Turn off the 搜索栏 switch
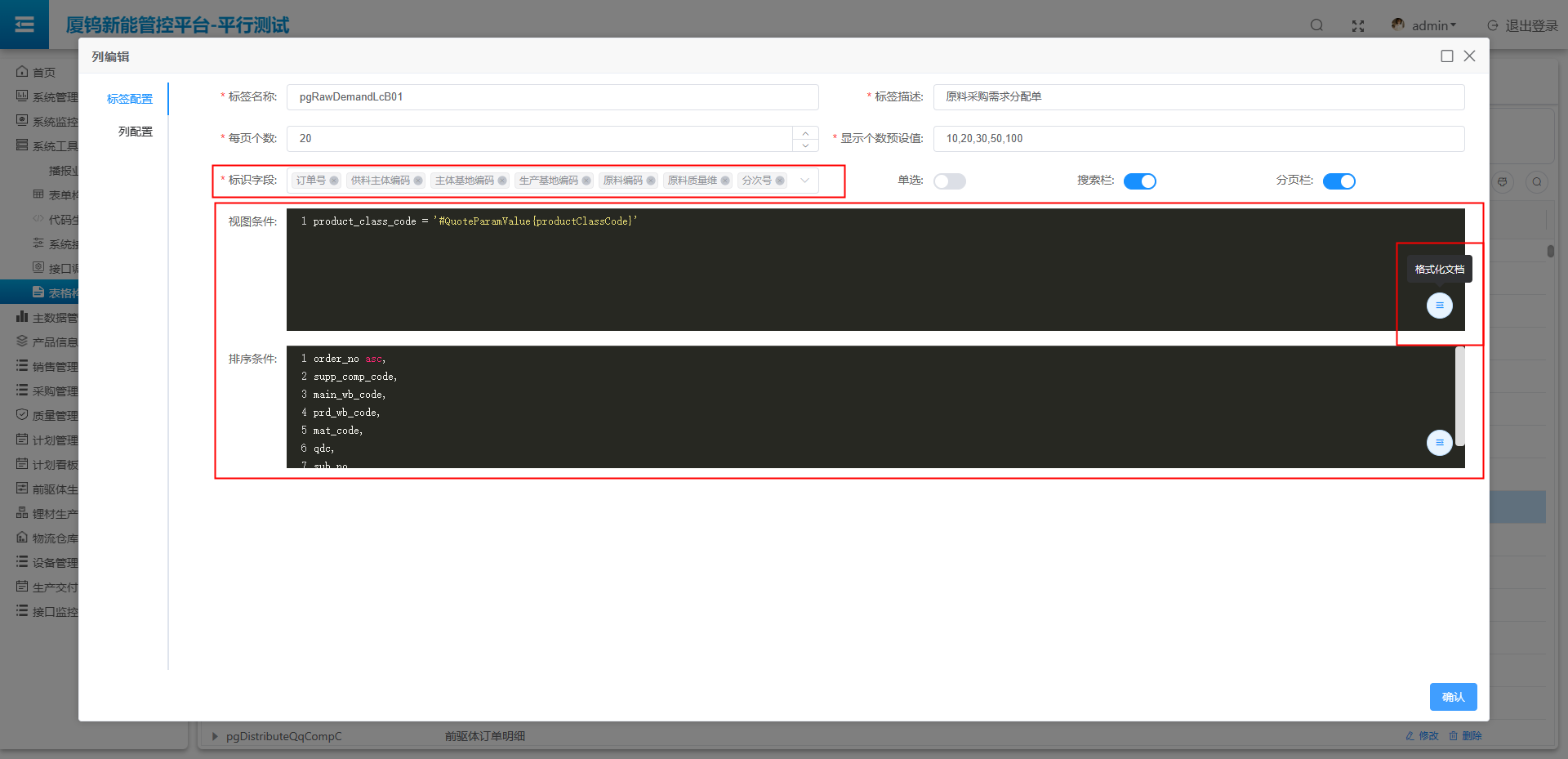Viewport: 1568px width, 759px height. click(x=1139, y=181)
